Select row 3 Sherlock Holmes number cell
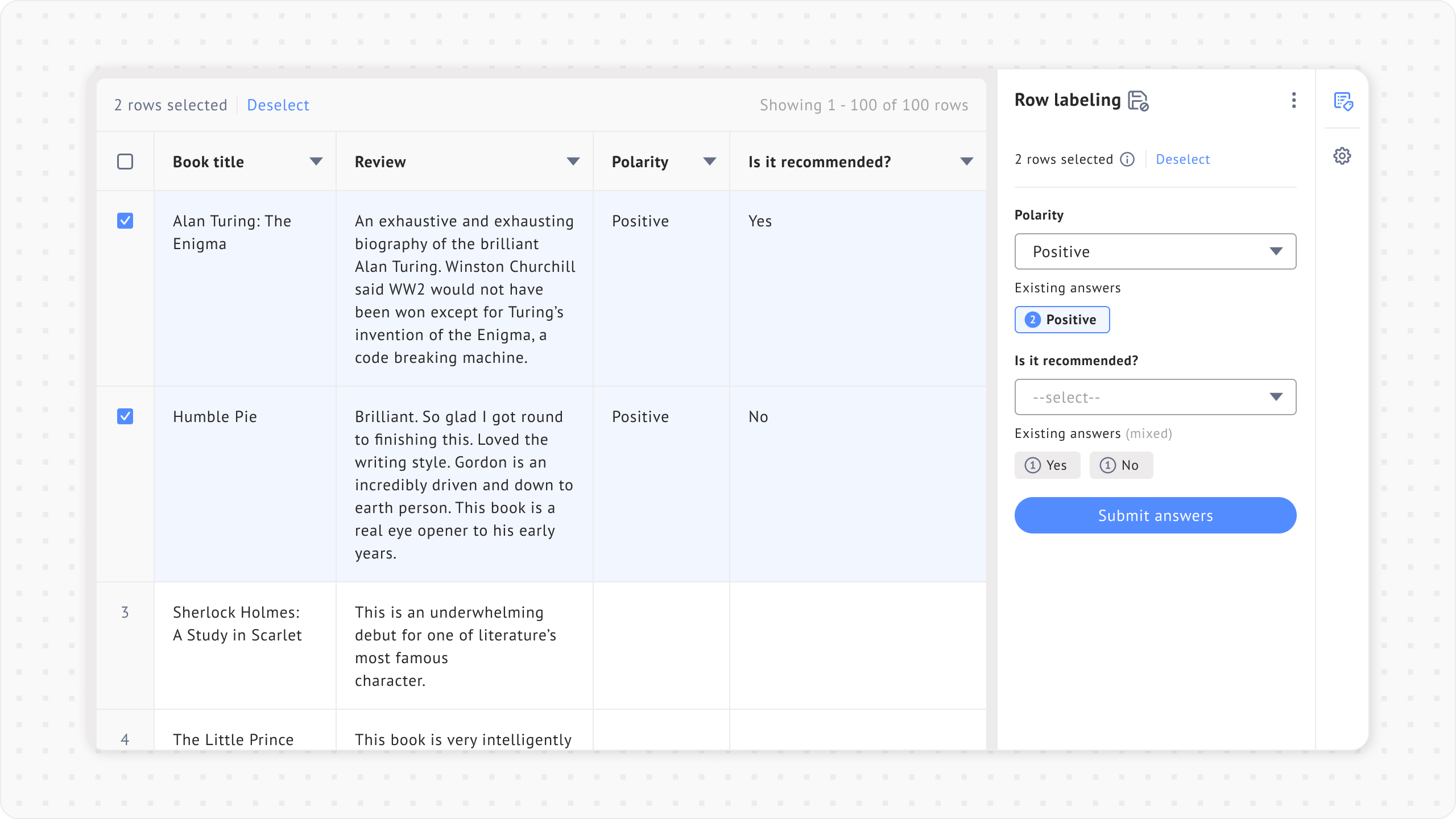Viewport: 1456px width, 819px height. click(x=125, y=612)
